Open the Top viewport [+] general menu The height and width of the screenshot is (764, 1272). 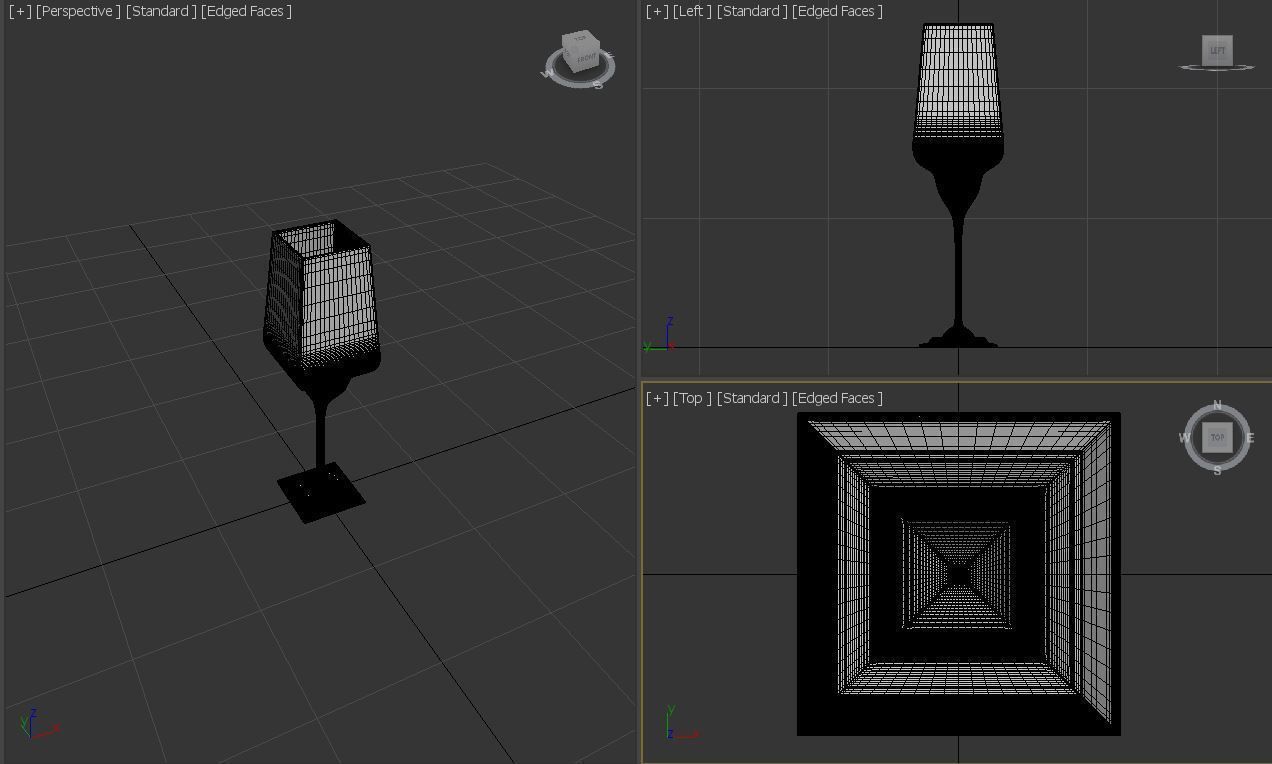pyautogui.click(x=657, y=398)
